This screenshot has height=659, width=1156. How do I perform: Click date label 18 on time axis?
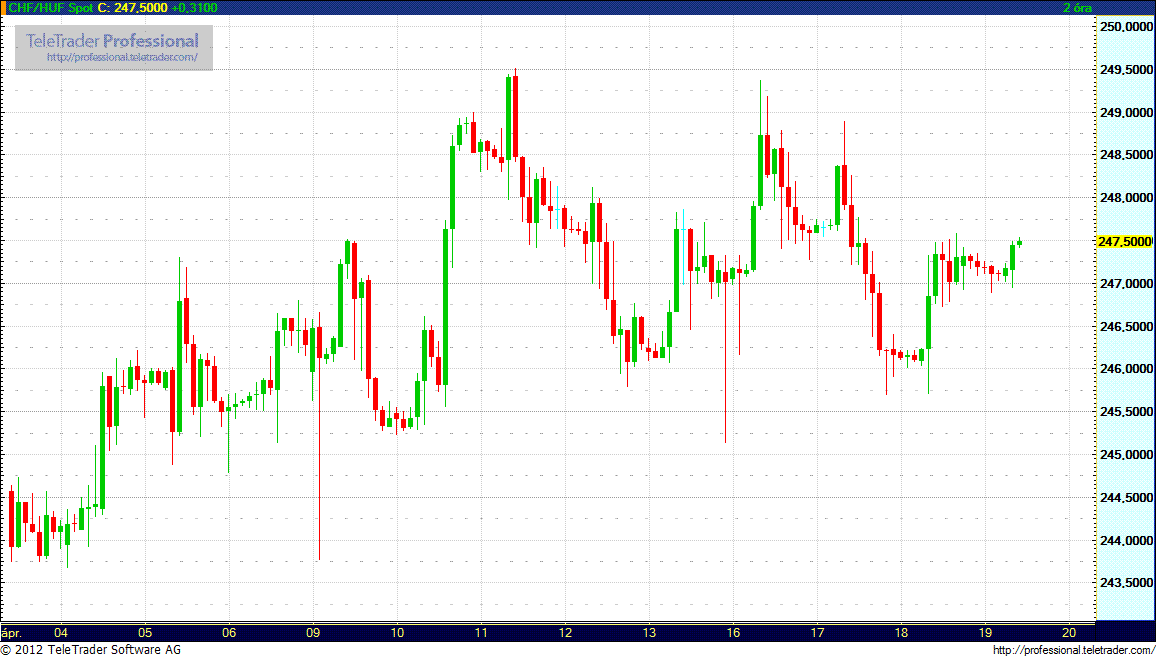click(901, 632)
